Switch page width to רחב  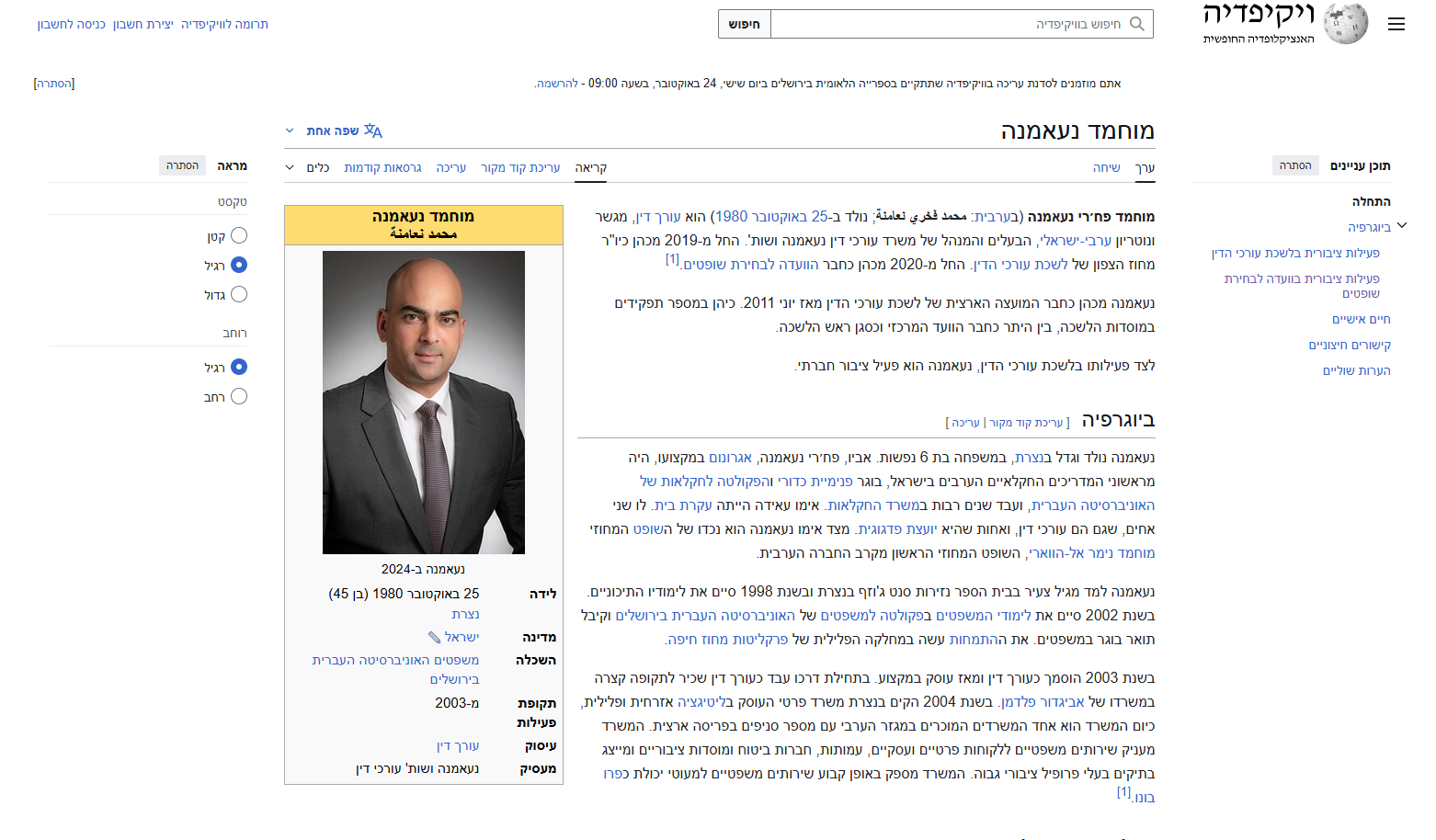(x=239, y=396)
